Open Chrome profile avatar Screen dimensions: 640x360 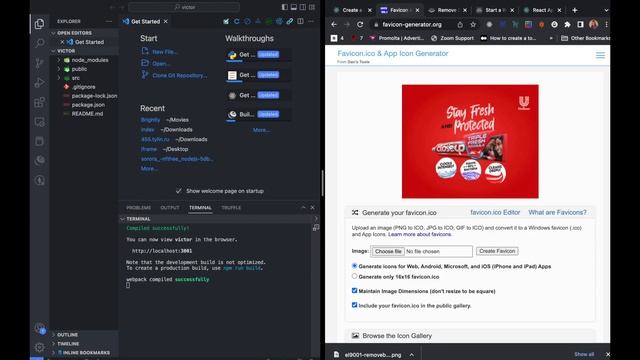click(x=593, y=24)
